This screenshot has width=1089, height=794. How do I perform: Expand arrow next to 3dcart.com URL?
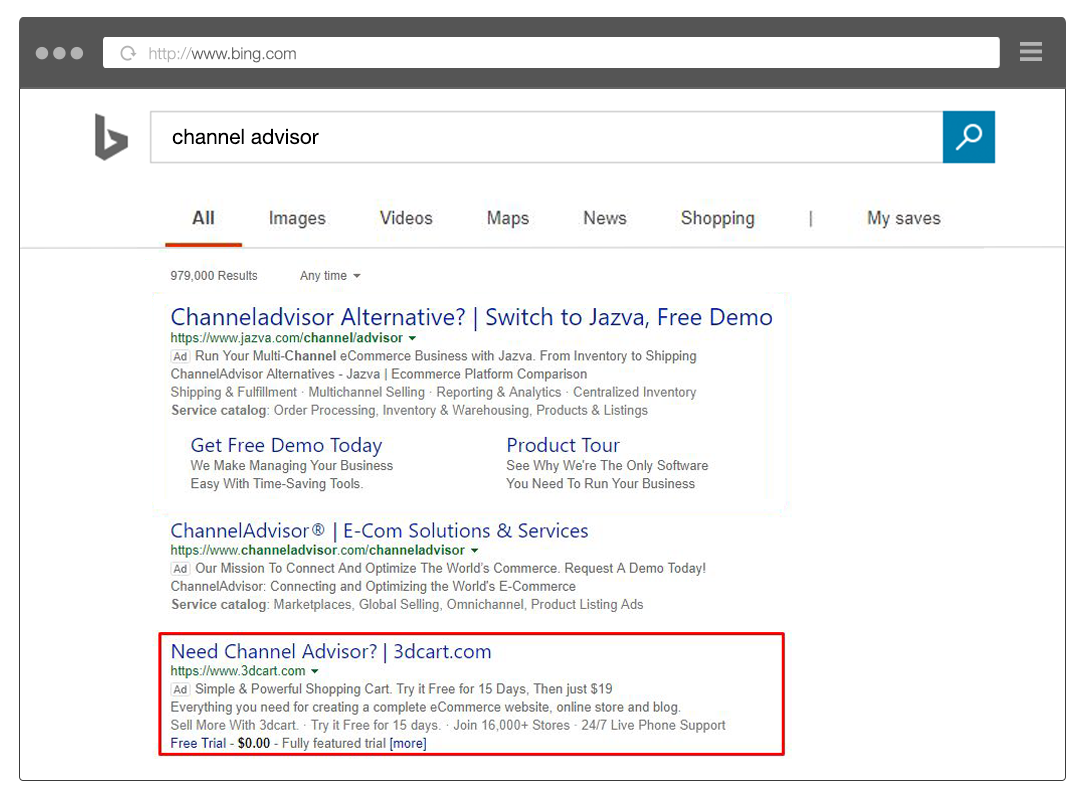pos(315,672)
